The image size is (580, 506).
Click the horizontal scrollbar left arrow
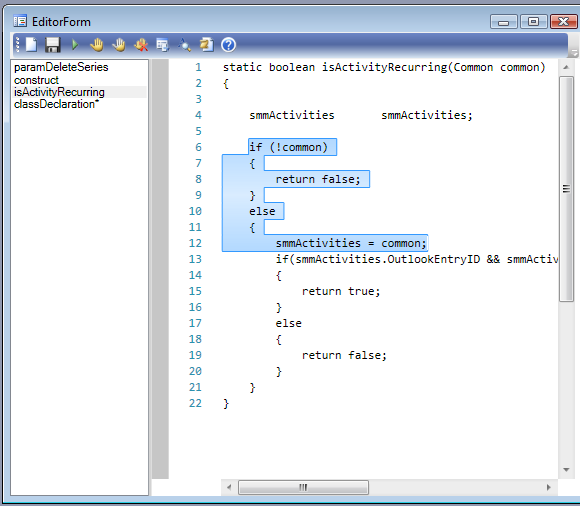[x=229, y=487]
